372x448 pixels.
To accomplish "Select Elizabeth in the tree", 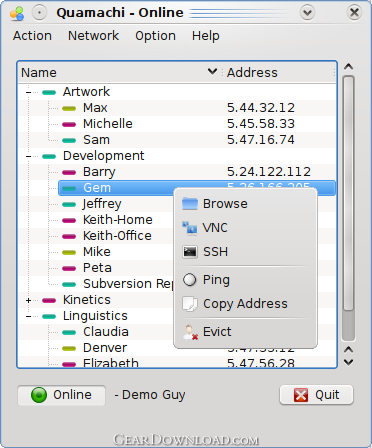I will 111,363.
